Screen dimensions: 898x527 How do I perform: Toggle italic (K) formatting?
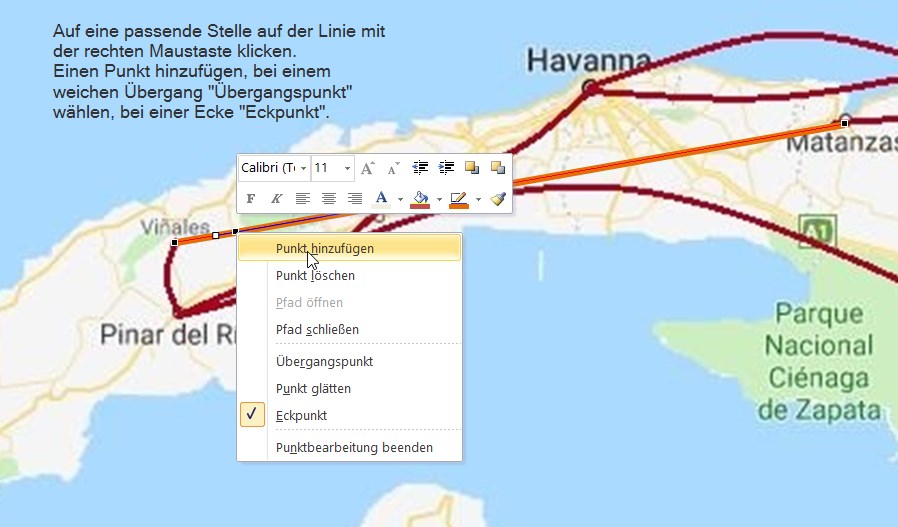pyautogui.click(x=277, y=199)
